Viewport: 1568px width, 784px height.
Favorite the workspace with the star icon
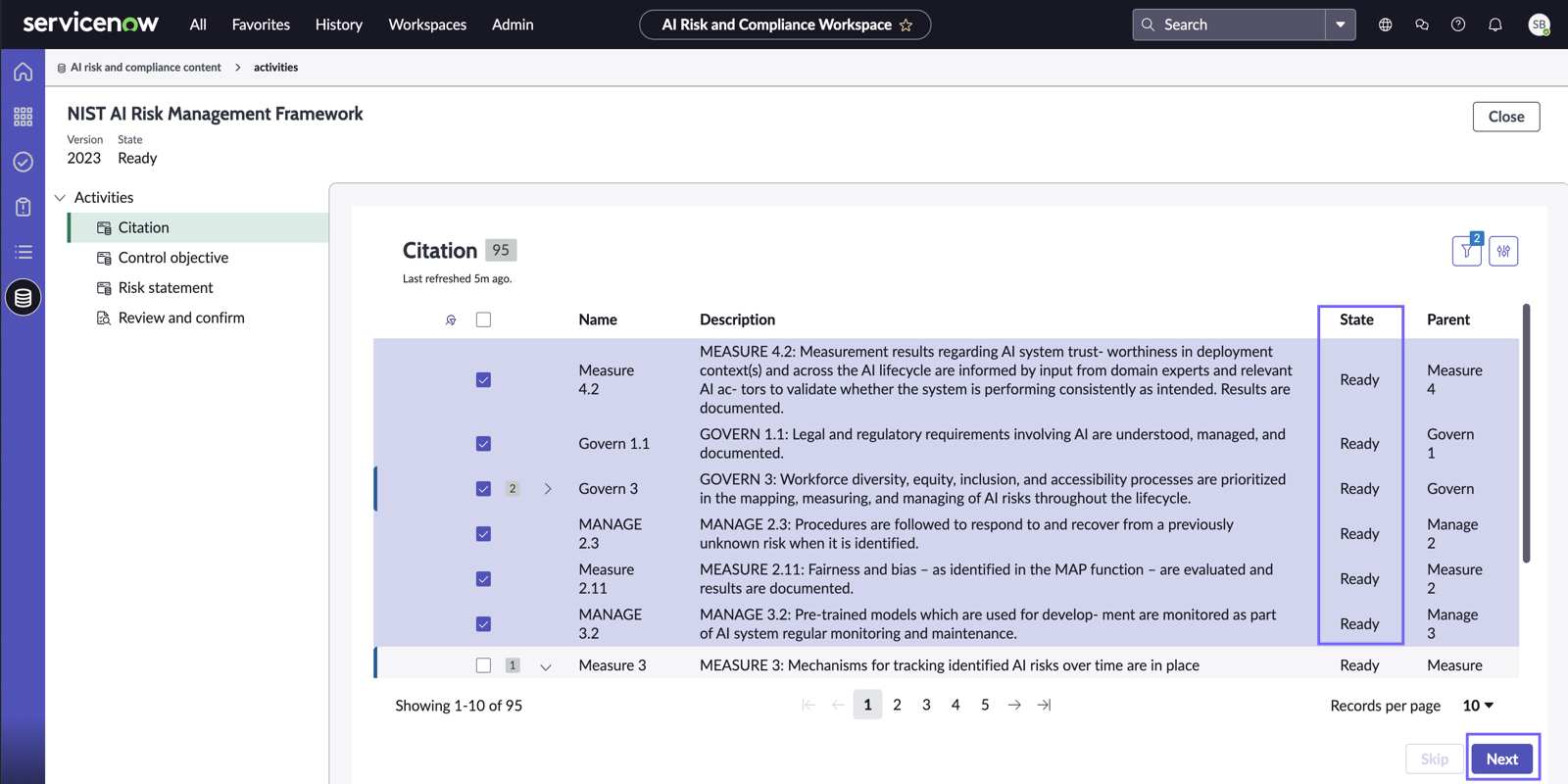[x=906, y=24]
